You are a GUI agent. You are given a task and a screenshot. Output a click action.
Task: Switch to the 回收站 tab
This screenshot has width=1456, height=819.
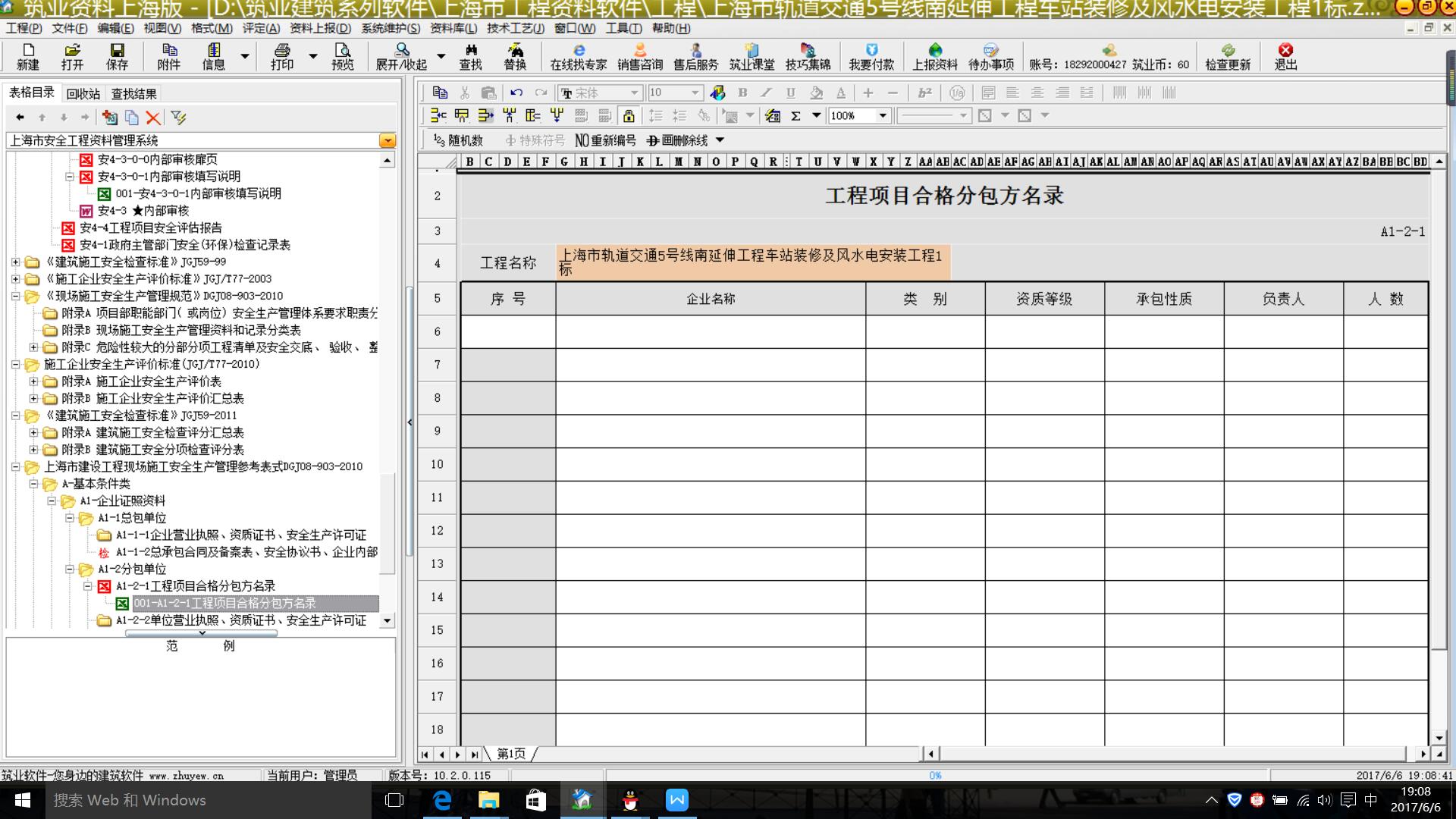83,93
